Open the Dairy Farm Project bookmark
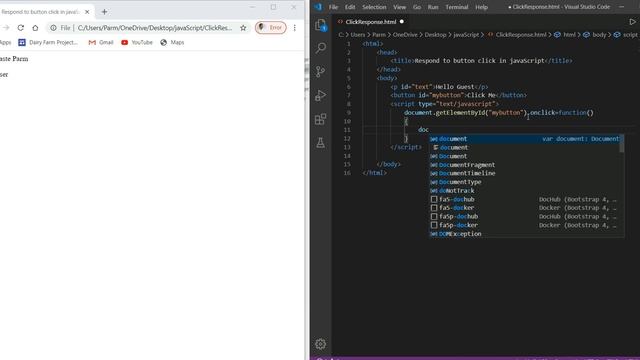The image size is (640, 360). (48, 42)
